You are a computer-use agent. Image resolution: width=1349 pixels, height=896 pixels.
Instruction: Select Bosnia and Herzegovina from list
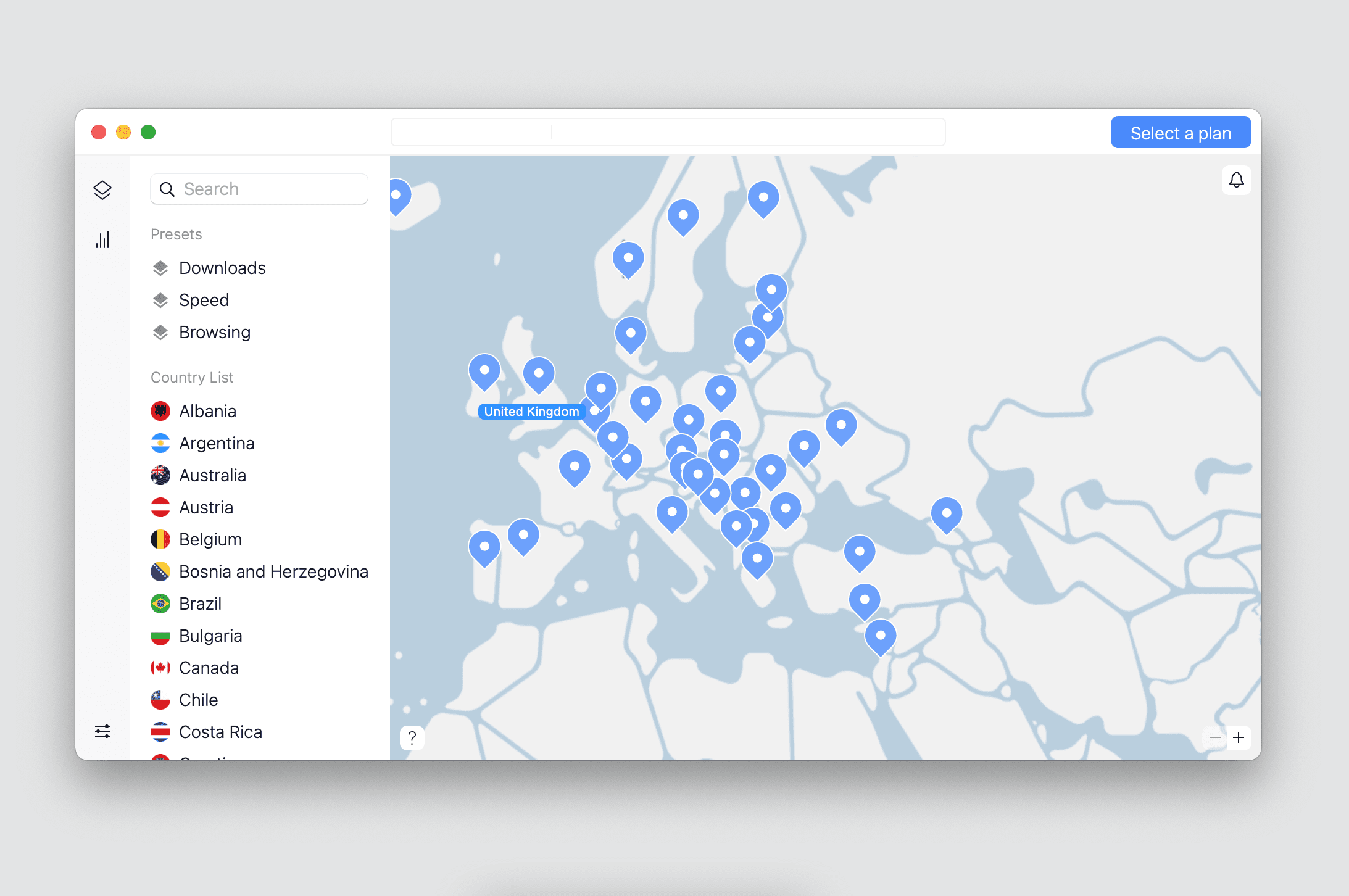coord(273,571)
